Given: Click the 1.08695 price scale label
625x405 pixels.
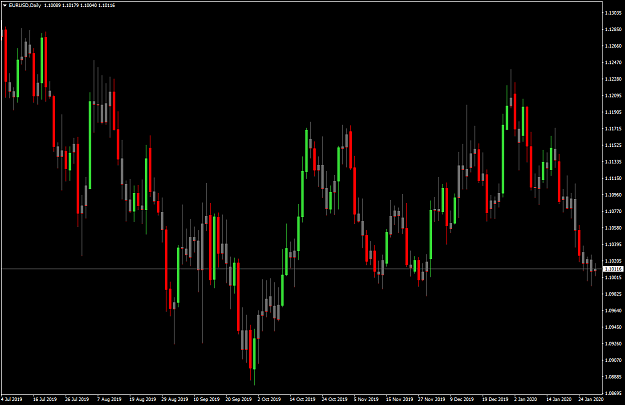Looking at the screenshot, I should pos(613,393).
